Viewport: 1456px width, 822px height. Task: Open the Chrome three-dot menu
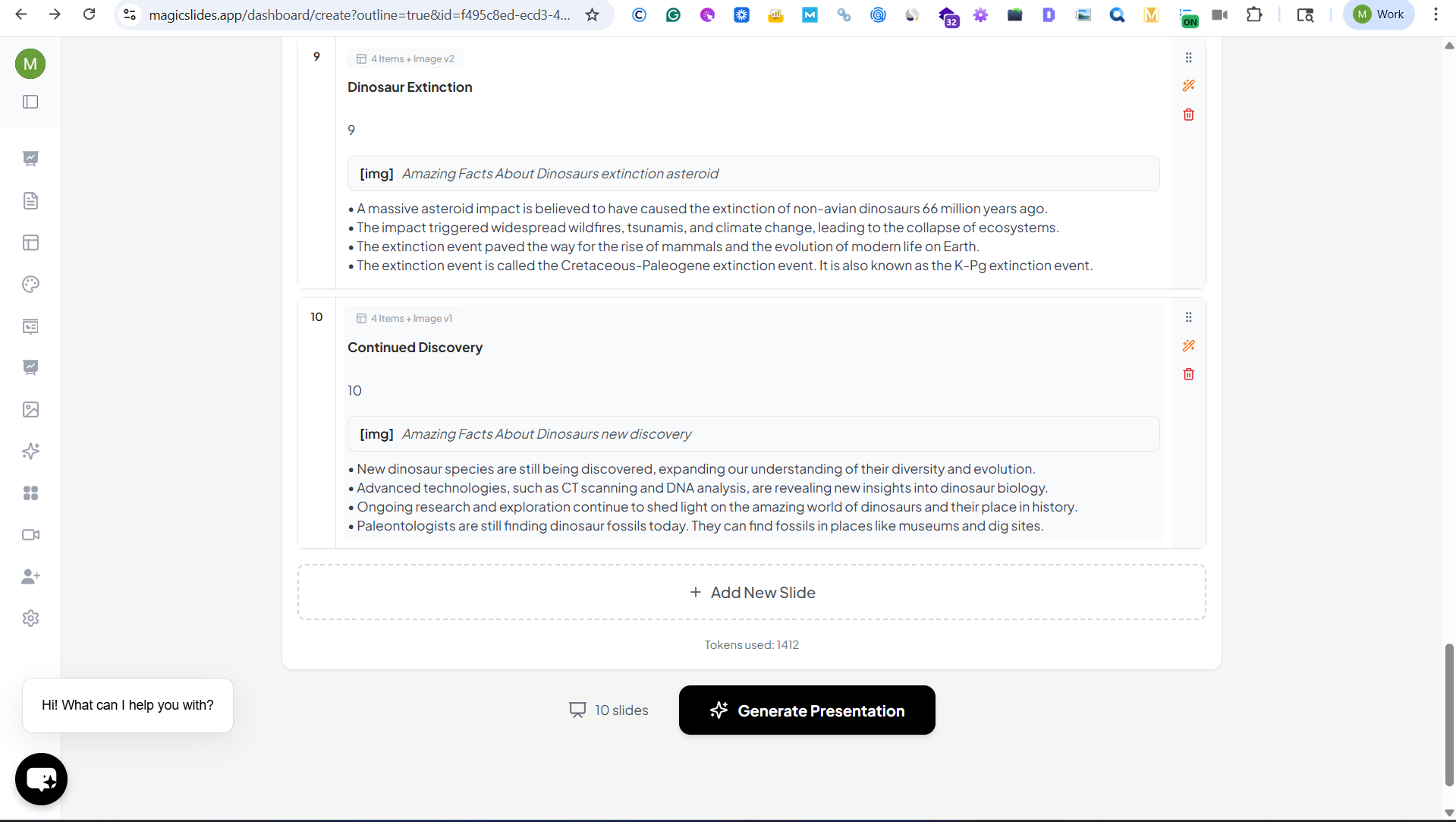(1436, 14)
